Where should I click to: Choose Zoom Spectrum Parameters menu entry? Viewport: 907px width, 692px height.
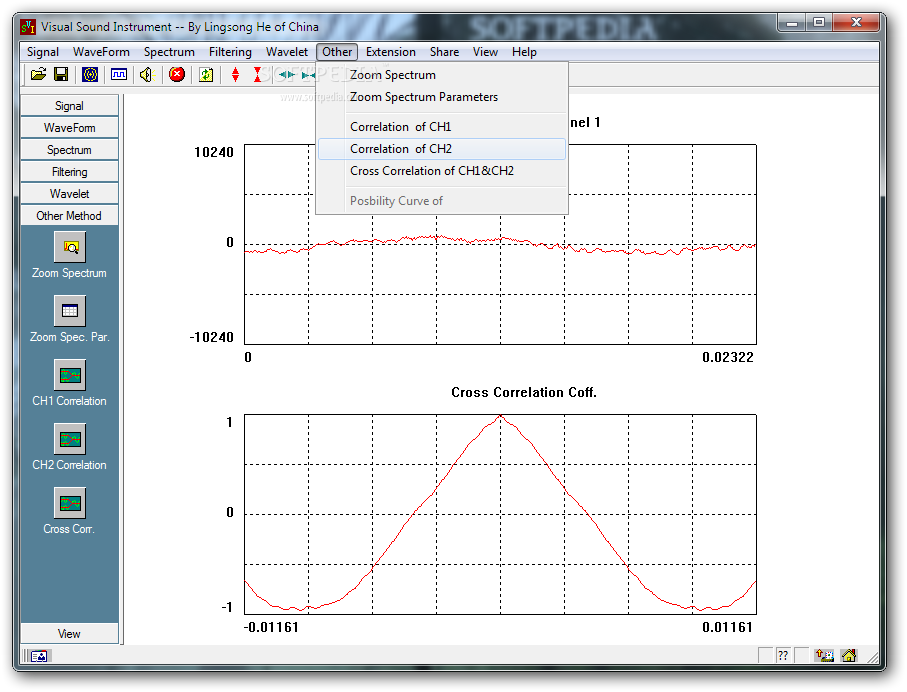tap(442, 97)
